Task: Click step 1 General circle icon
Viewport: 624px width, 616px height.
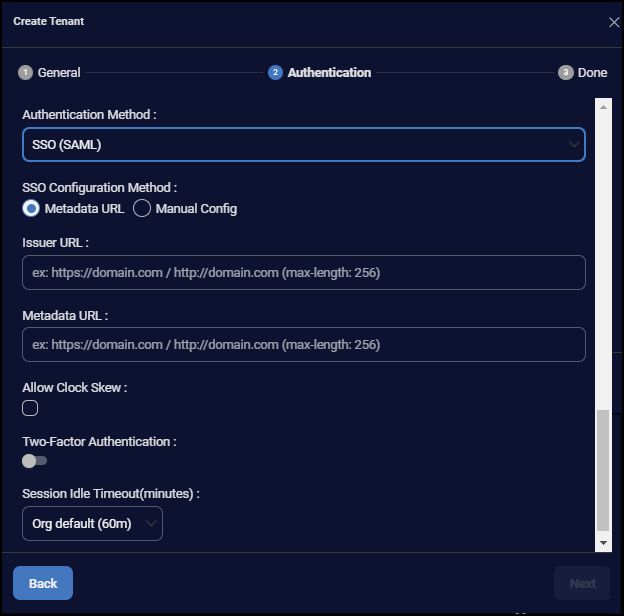Action: [26, 73]
